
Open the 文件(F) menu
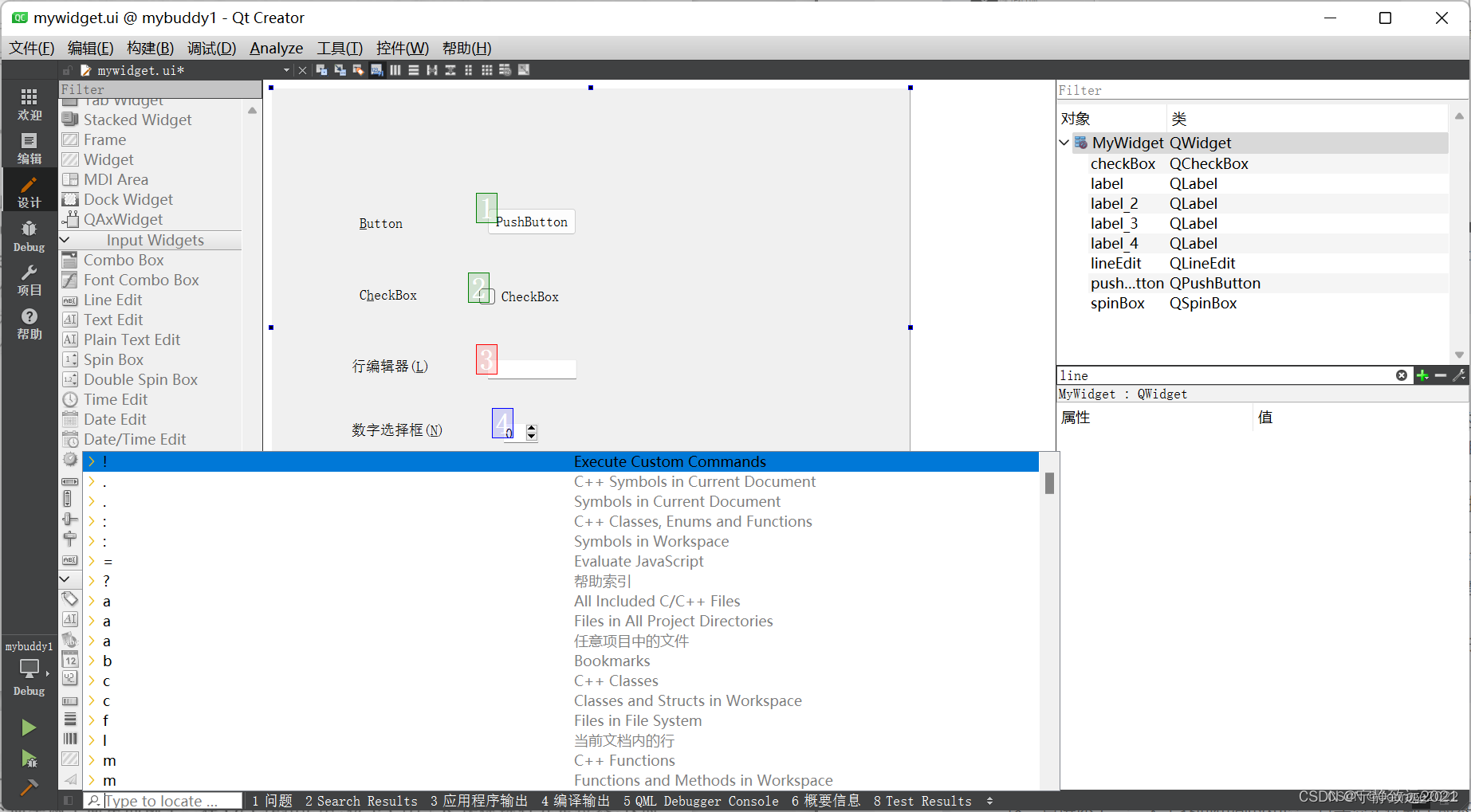point(32,48)
